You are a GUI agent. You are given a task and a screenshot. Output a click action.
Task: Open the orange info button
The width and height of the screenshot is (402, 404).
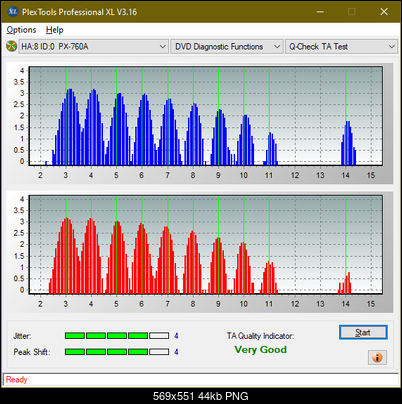pyautogui.click(x=377, y=357)
